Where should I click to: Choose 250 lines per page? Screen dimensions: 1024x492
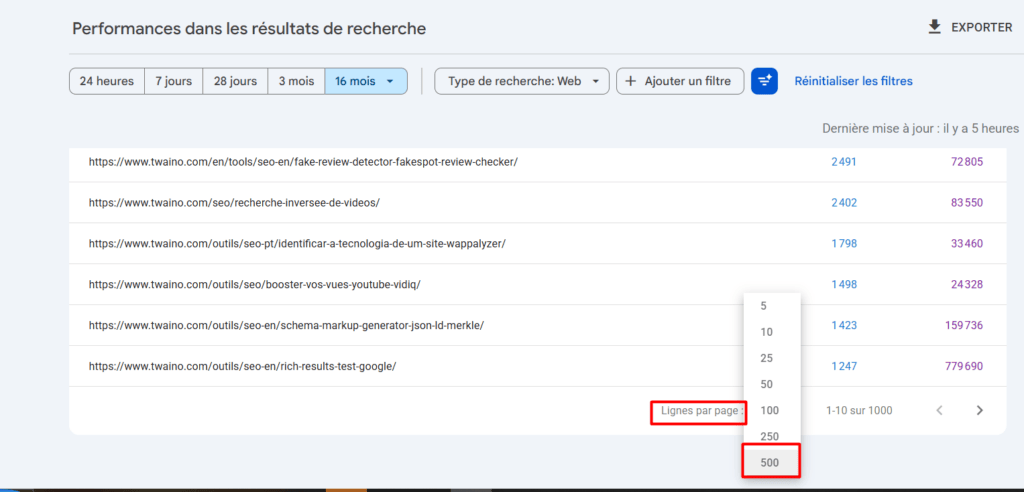(772, 436)
